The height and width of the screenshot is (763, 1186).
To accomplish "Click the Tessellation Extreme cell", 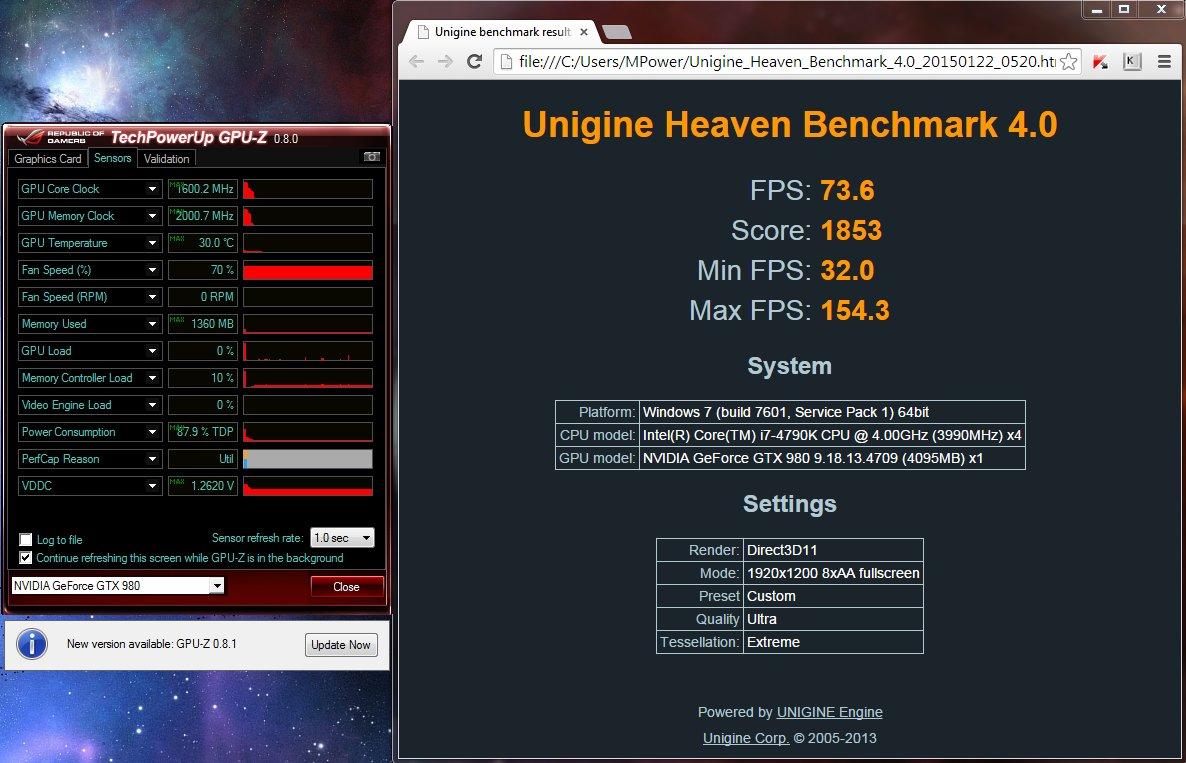I will pyautogui.click(x=833, y=642).
